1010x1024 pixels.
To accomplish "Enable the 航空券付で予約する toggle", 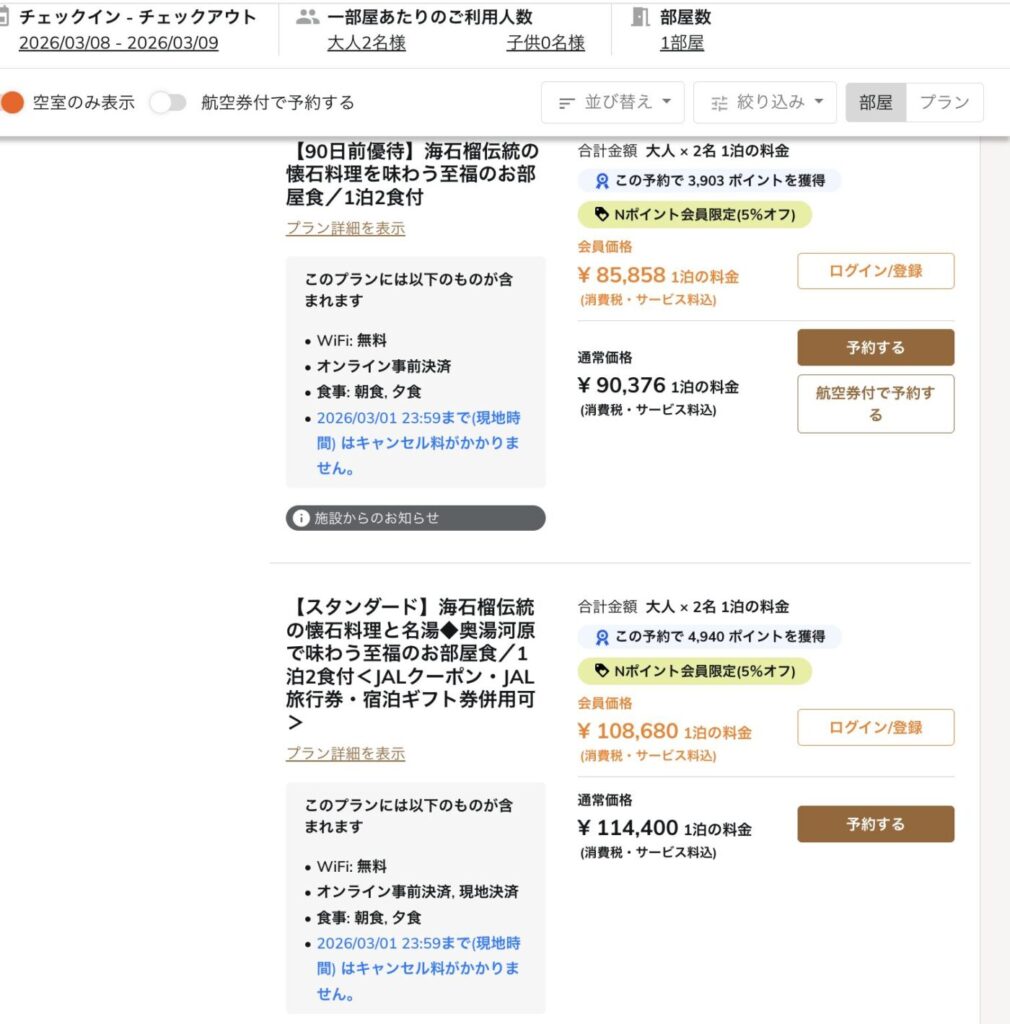I will (x=168, y=102).
